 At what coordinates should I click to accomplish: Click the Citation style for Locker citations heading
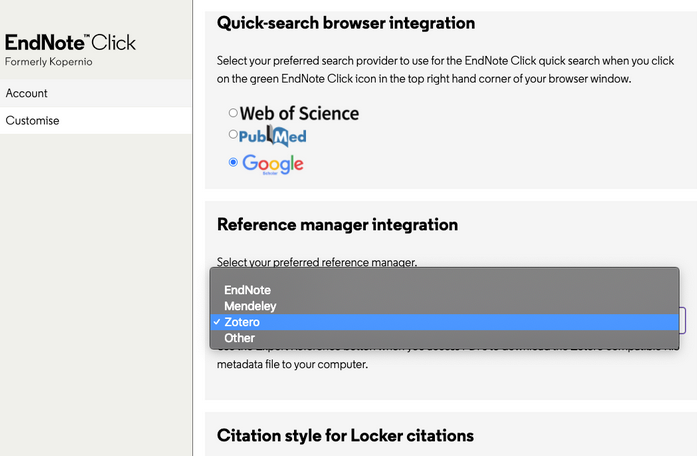click(x=345, y=435)
